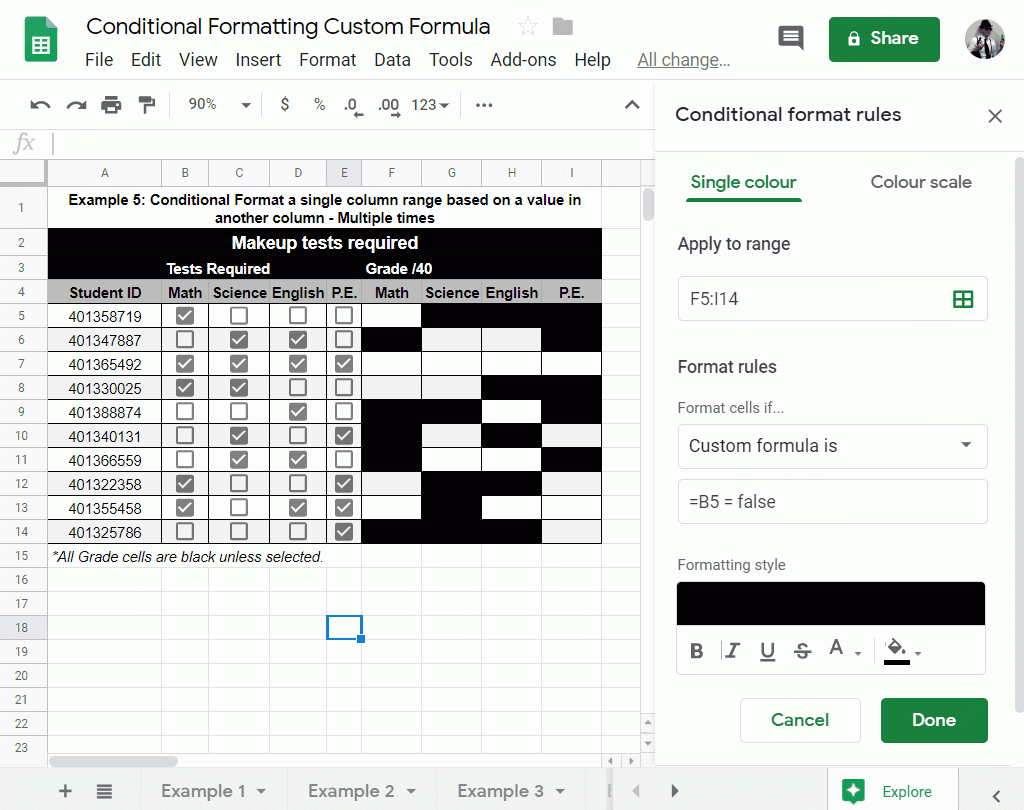Screen dimensions: 1024x810
Task: Open the All changes link
Action: (x=683, y=60)
